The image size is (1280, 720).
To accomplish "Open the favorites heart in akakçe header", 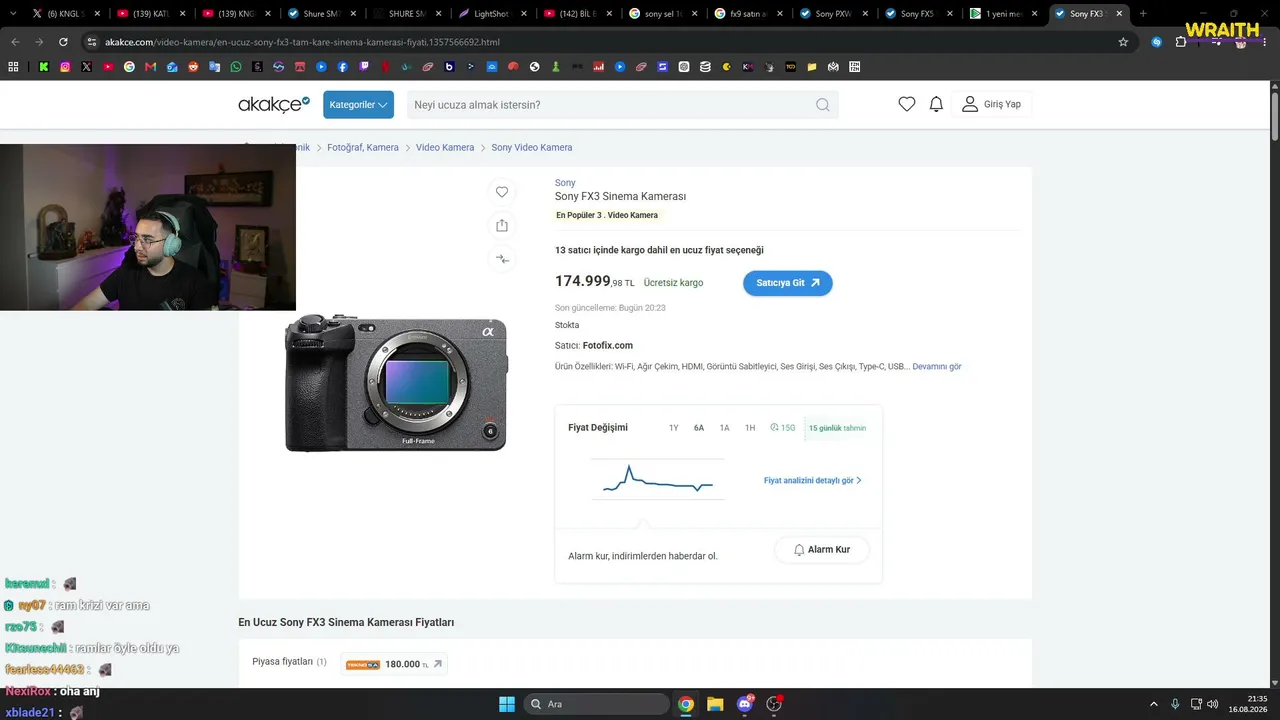I will pyautogui.click(x=907, y=104).
